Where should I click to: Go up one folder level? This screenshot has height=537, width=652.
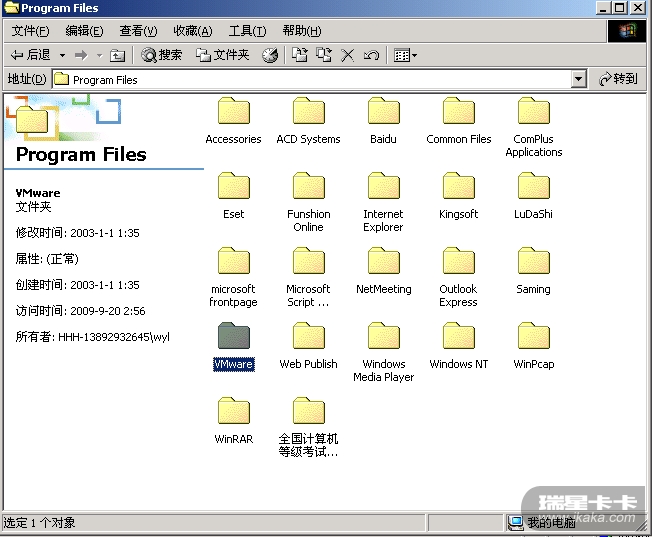117,55
